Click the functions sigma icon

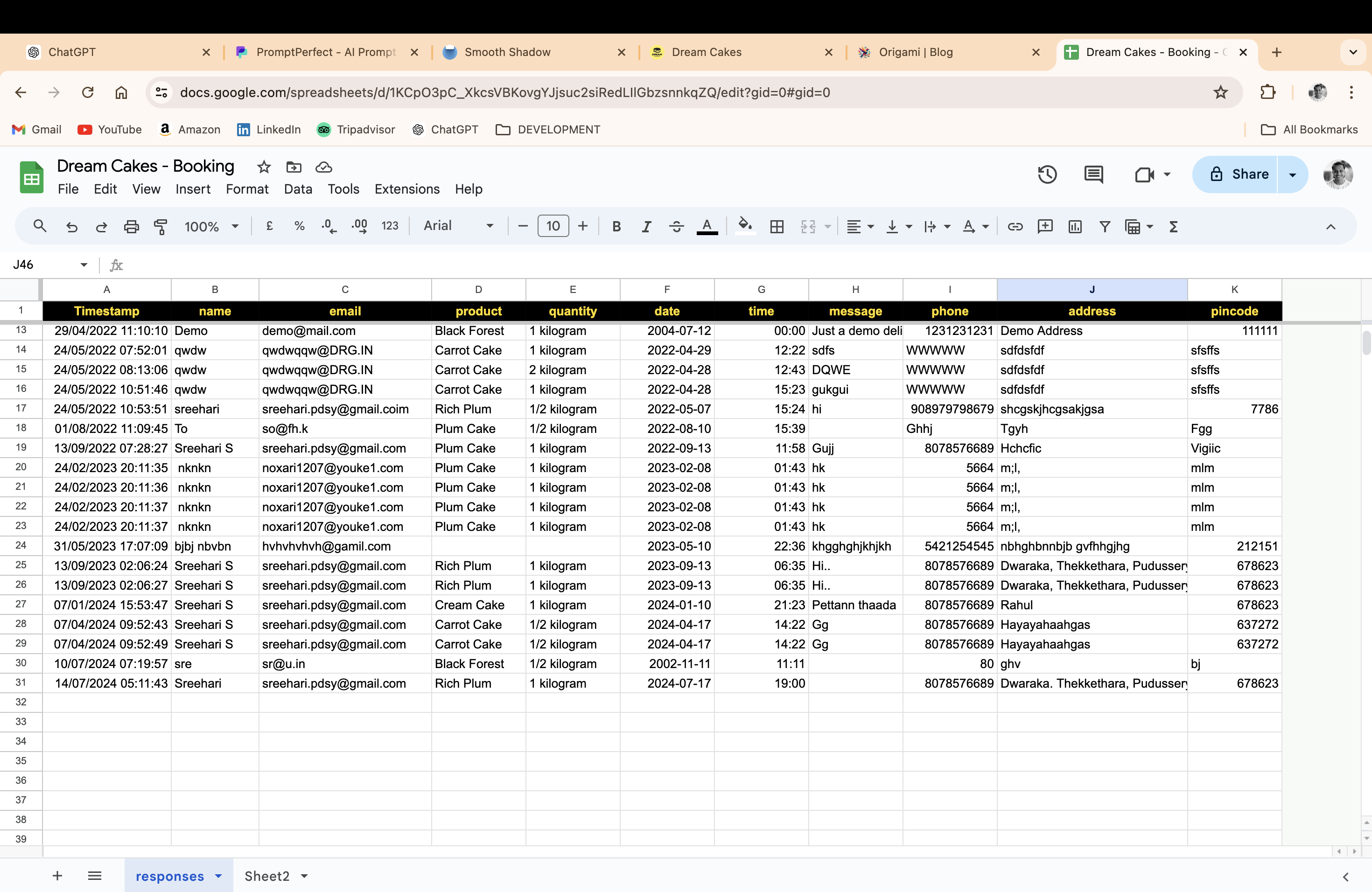[x=1173, y=226]
